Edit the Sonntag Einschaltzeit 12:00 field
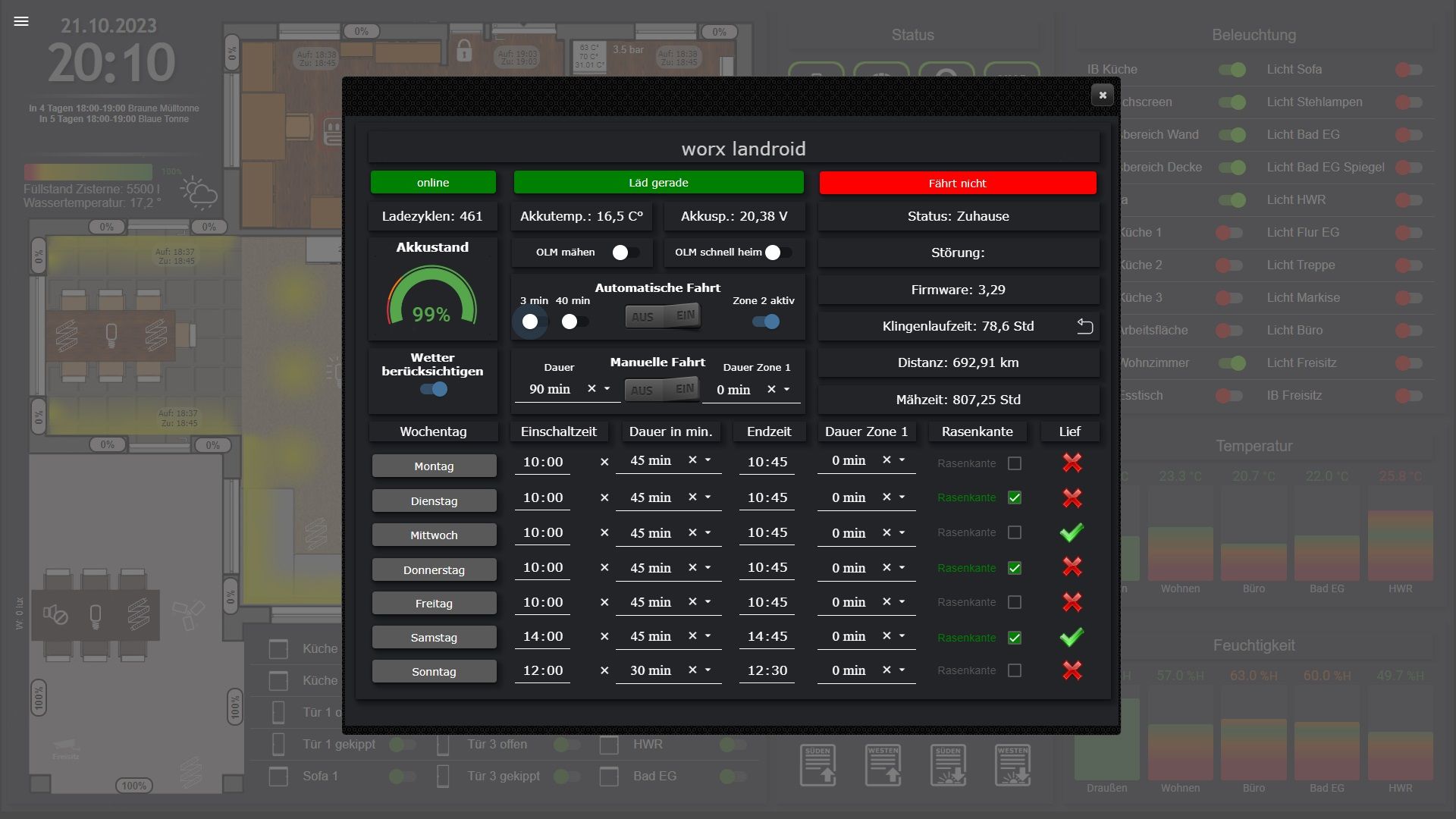Image resolution: width=1456 pixels, height=819 pixels. [x=543, y=670]
